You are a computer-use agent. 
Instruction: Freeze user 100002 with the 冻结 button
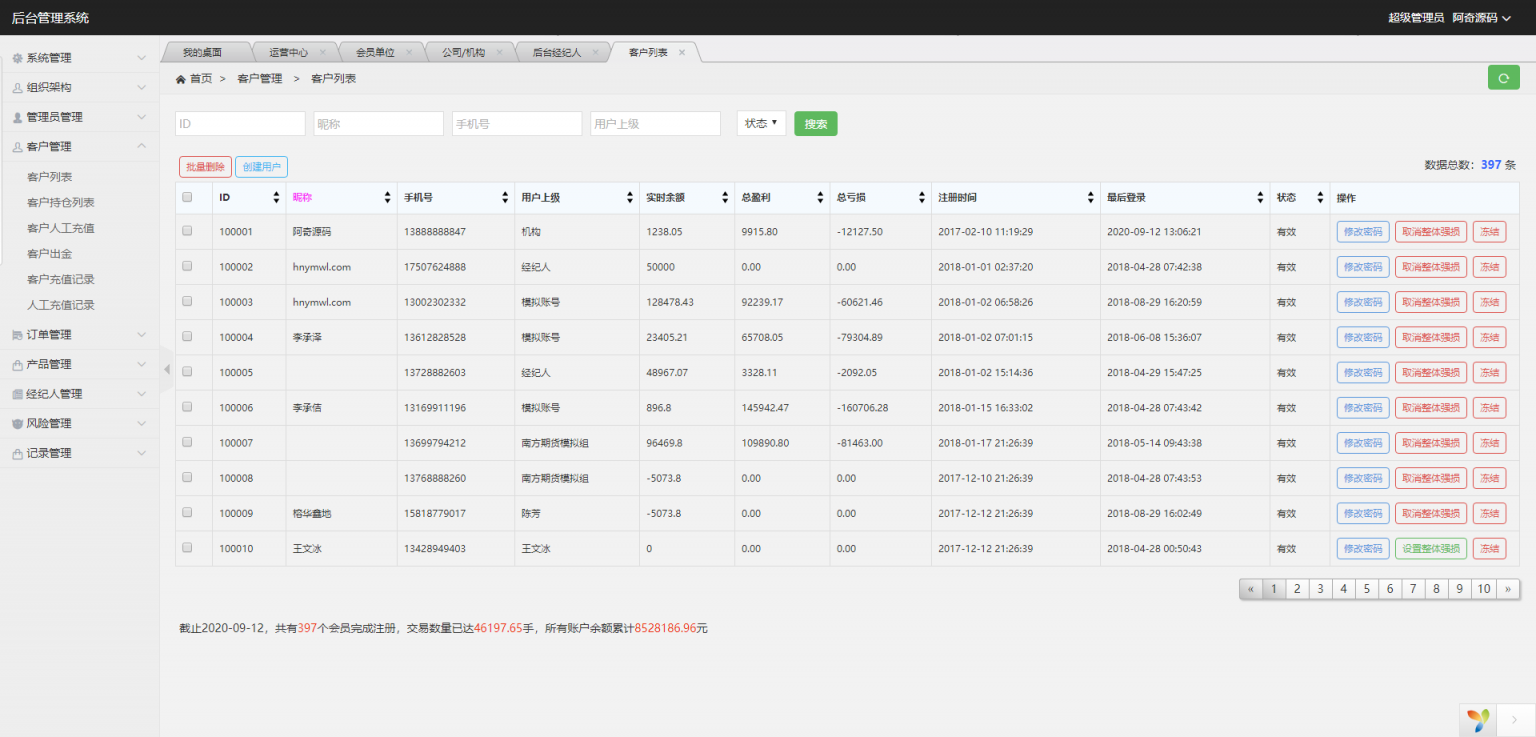tap(1489, 267)
